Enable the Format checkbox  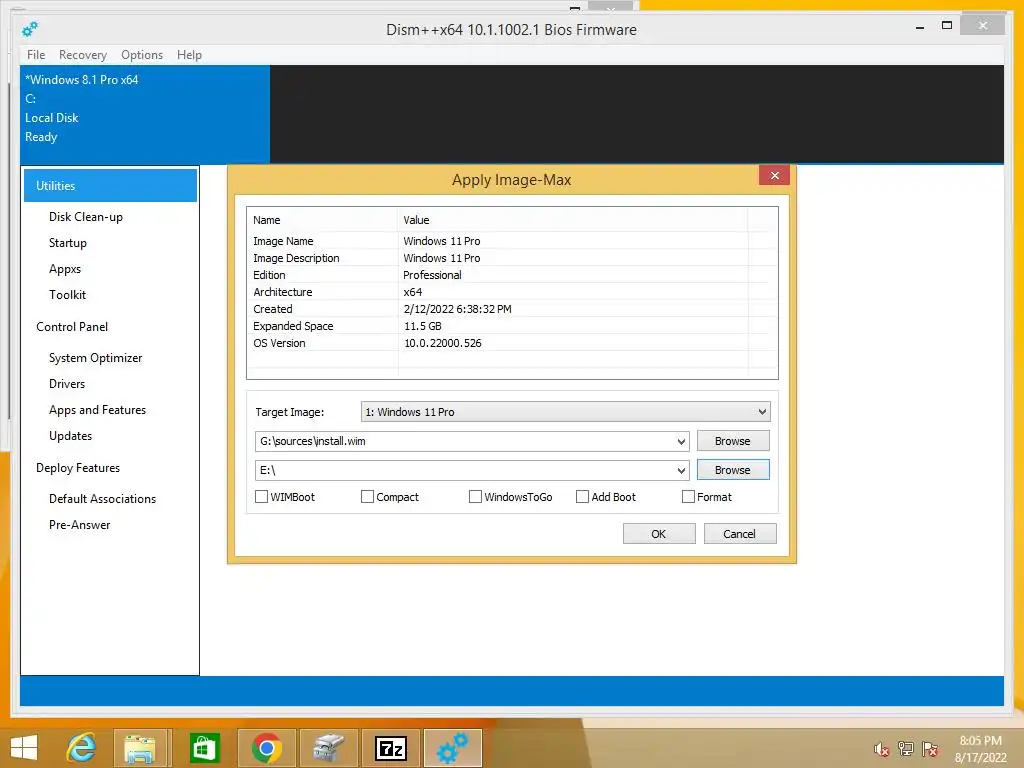688,497
